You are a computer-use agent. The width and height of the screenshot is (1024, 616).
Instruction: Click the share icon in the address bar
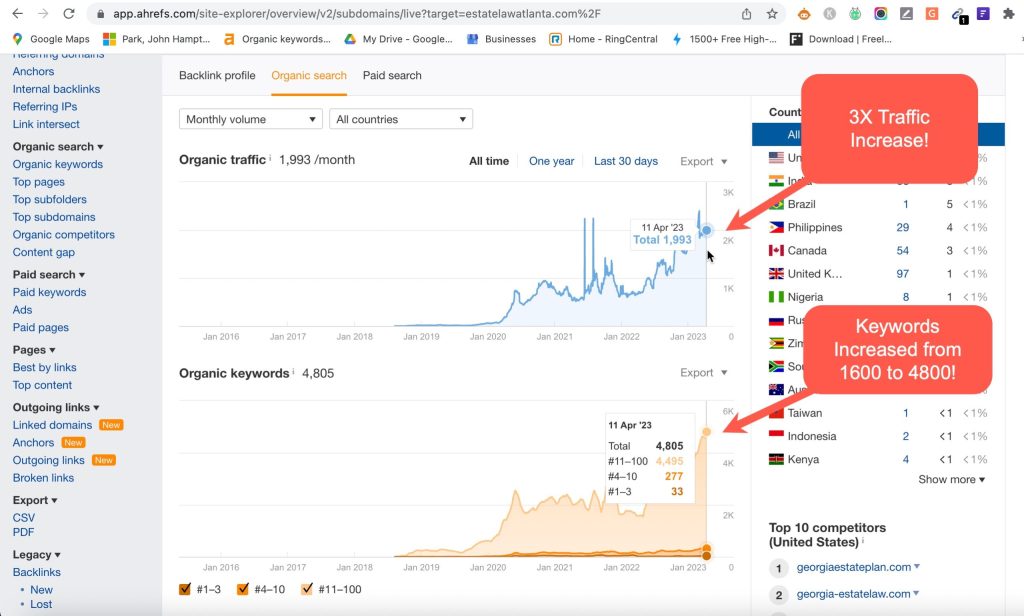(x=746, y=14)
